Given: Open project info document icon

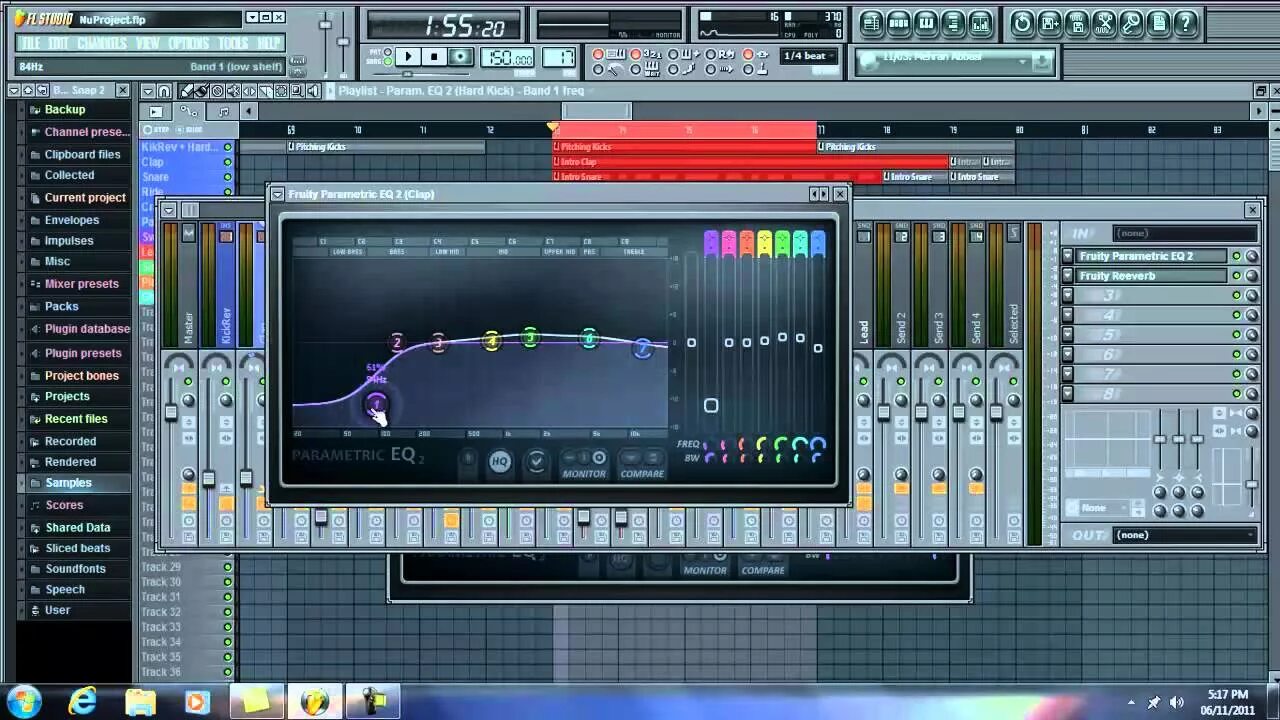Looking at the screenshot, I should pos(1158,23).
